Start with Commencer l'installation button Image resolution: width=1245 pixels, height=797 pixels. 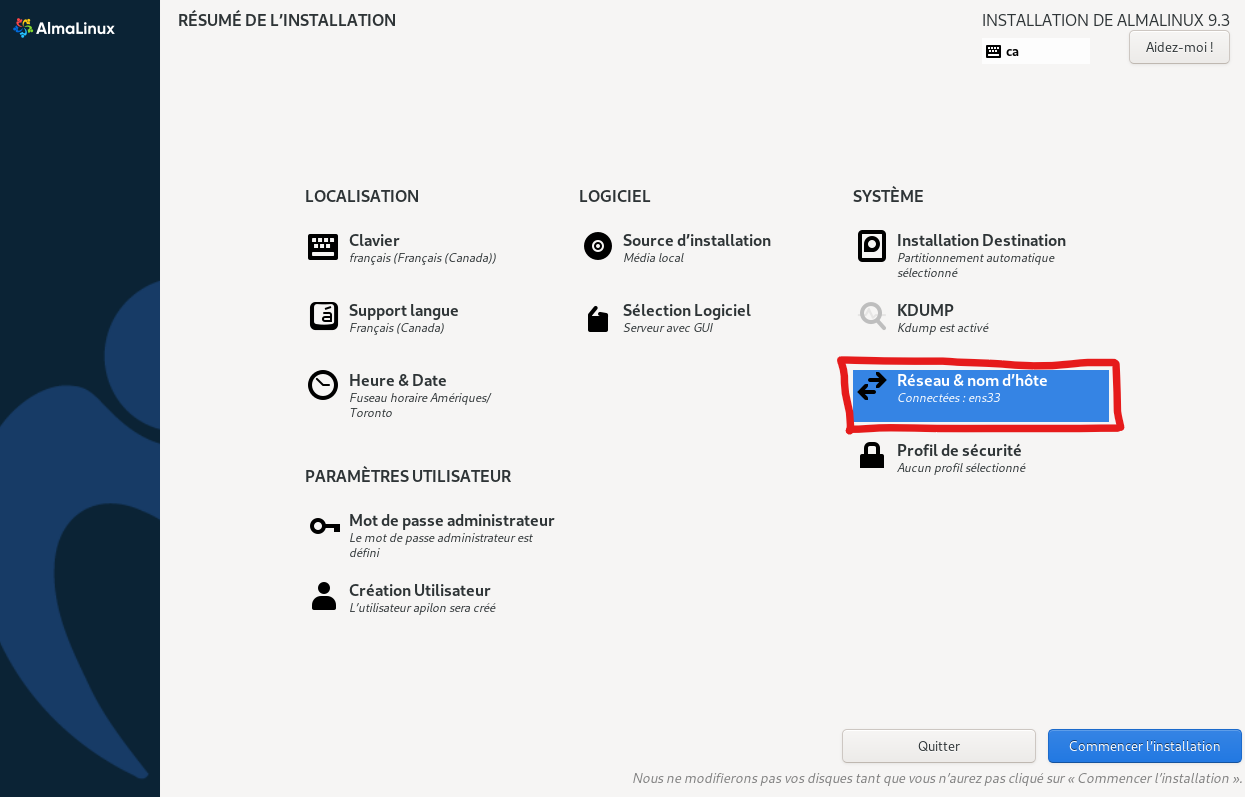[1144, 746]
